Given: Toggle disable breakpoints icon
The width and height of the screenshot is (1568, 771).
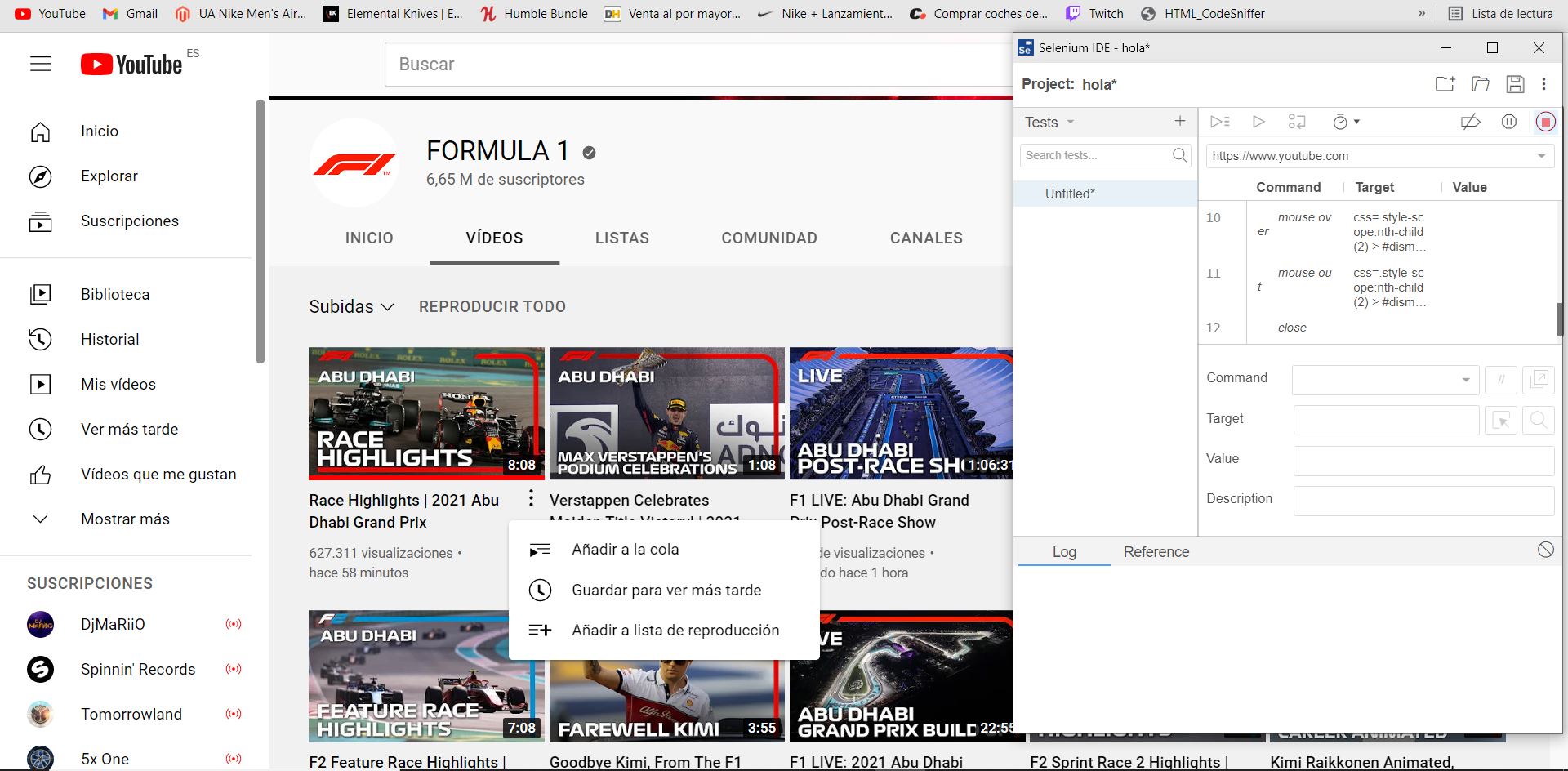Looking at the screenshot, I should [x=1470, y=122].
